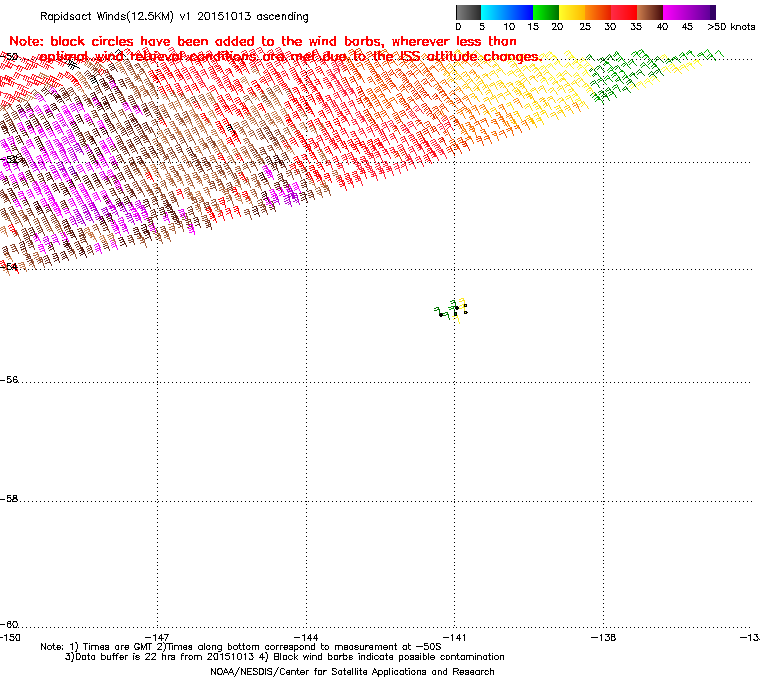The image size is (760, 688).
Task: Click the '10' label under the color bar
Action: click(509, 27)
